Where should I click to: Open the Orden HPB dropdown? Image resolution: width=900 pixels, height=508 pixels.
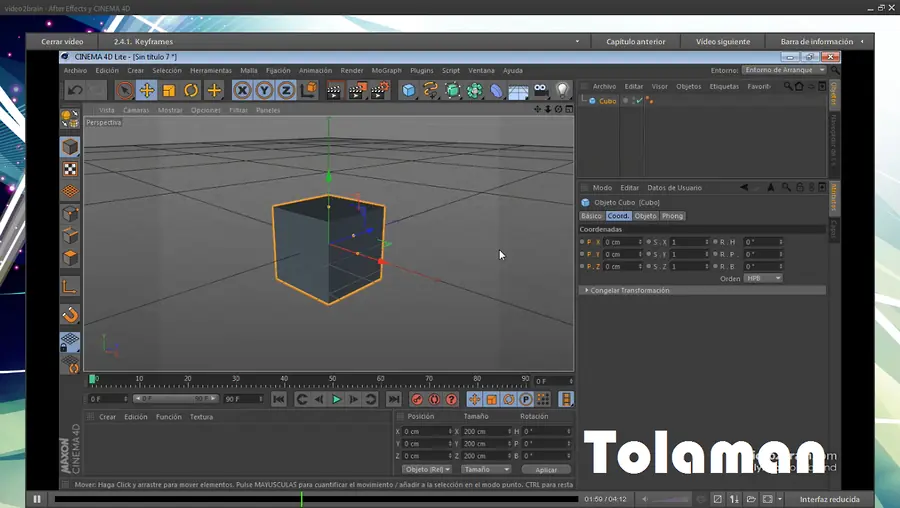(x=763, y=278)
